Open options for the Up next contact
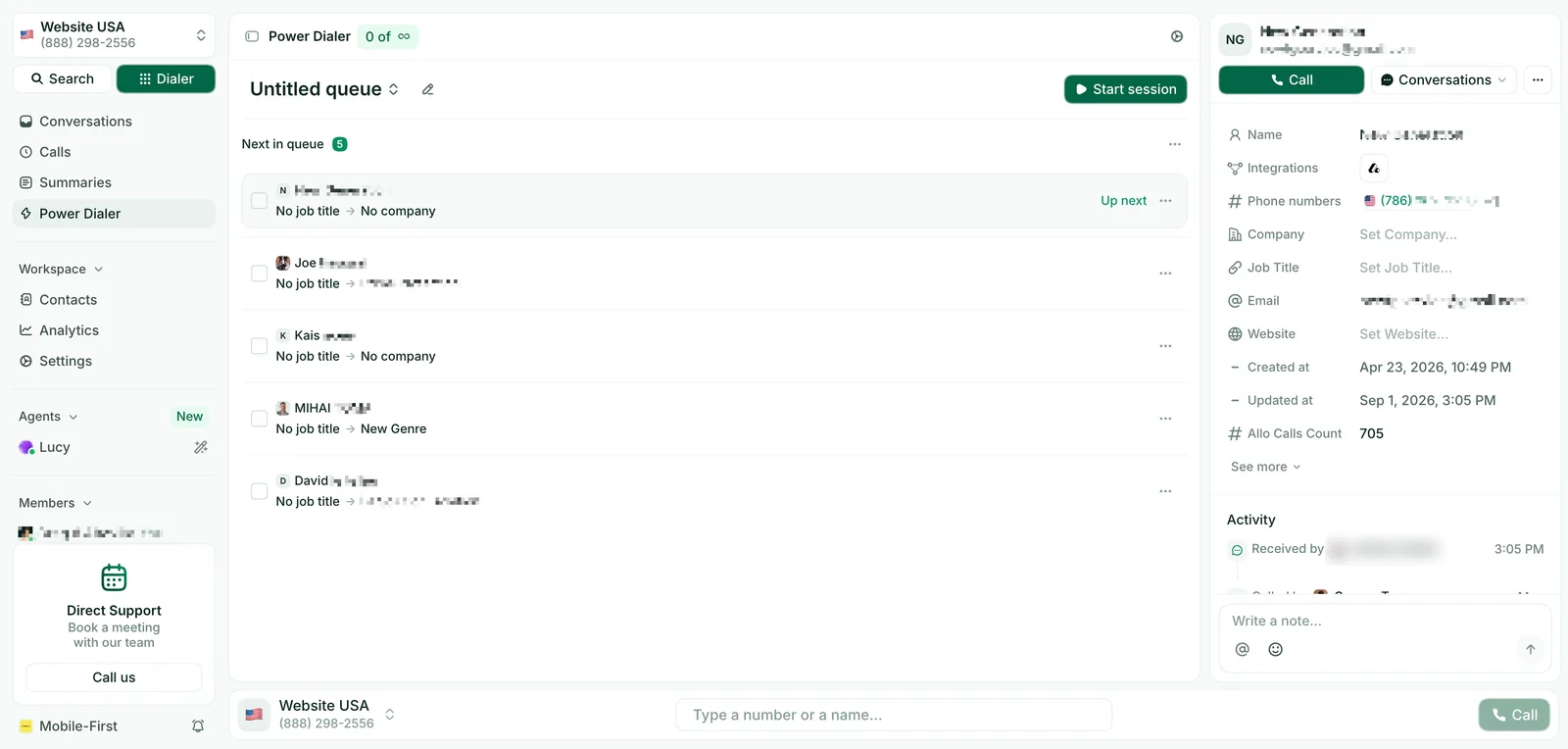The height and width of the screenshot is (749, 1568). point(1165,201)
